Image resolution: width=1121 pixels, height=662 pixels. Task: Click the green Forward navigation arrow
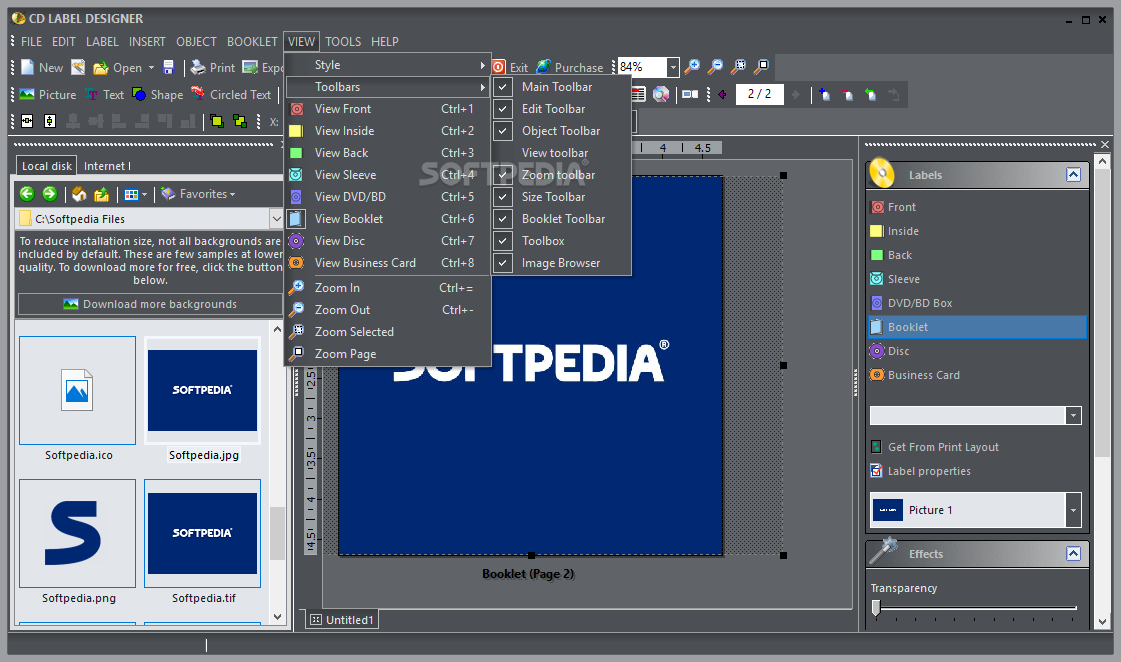tap(49, 194)
